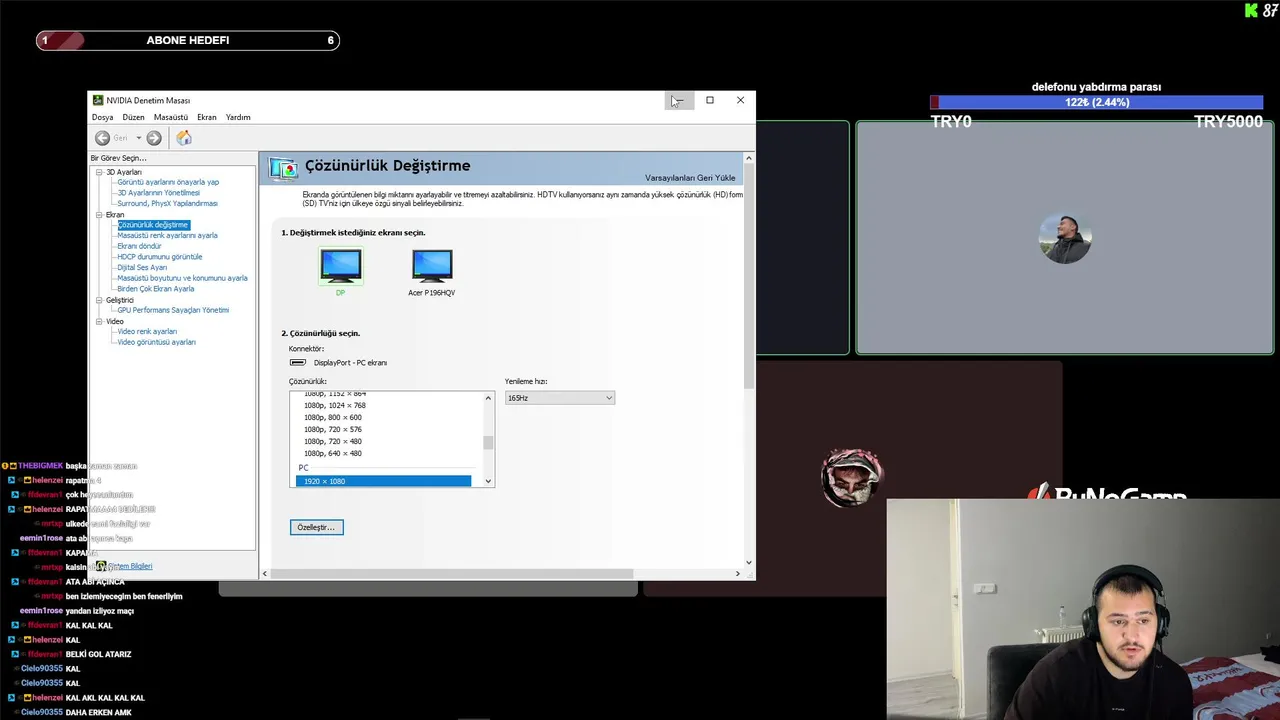Viewport: 1280px width, 720px height.
Task: Open 3D Ayarlarının Yönetilmesi
Action: point(158,193)
